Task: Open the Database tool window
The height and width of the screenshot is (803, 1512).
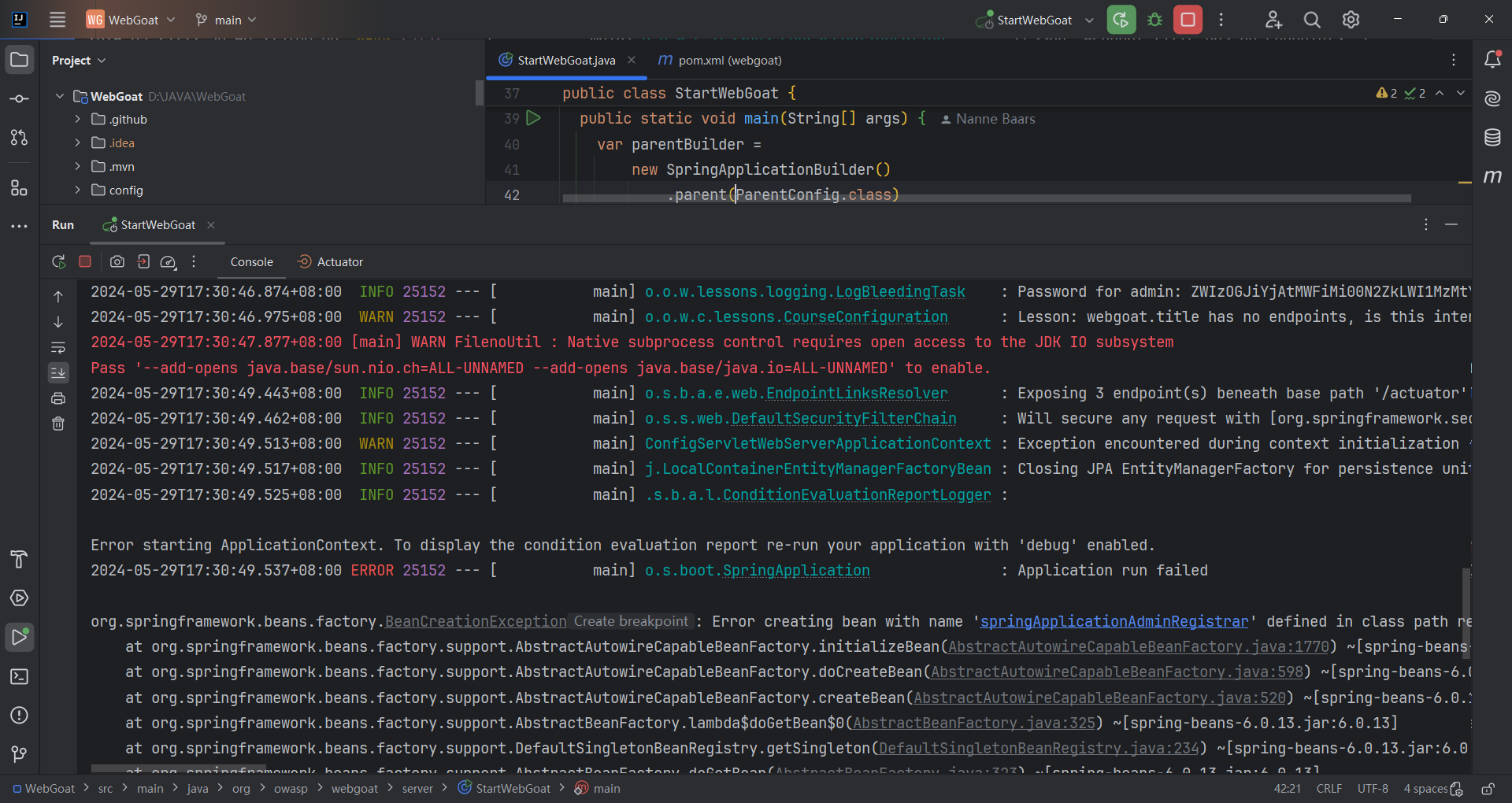Action: (1492, 138)
